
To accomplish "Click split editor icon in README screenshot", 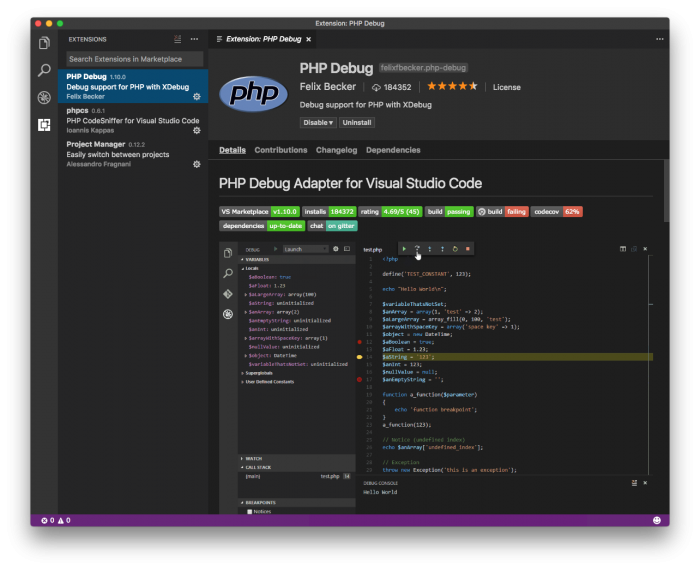I will (x=623, y=249).
